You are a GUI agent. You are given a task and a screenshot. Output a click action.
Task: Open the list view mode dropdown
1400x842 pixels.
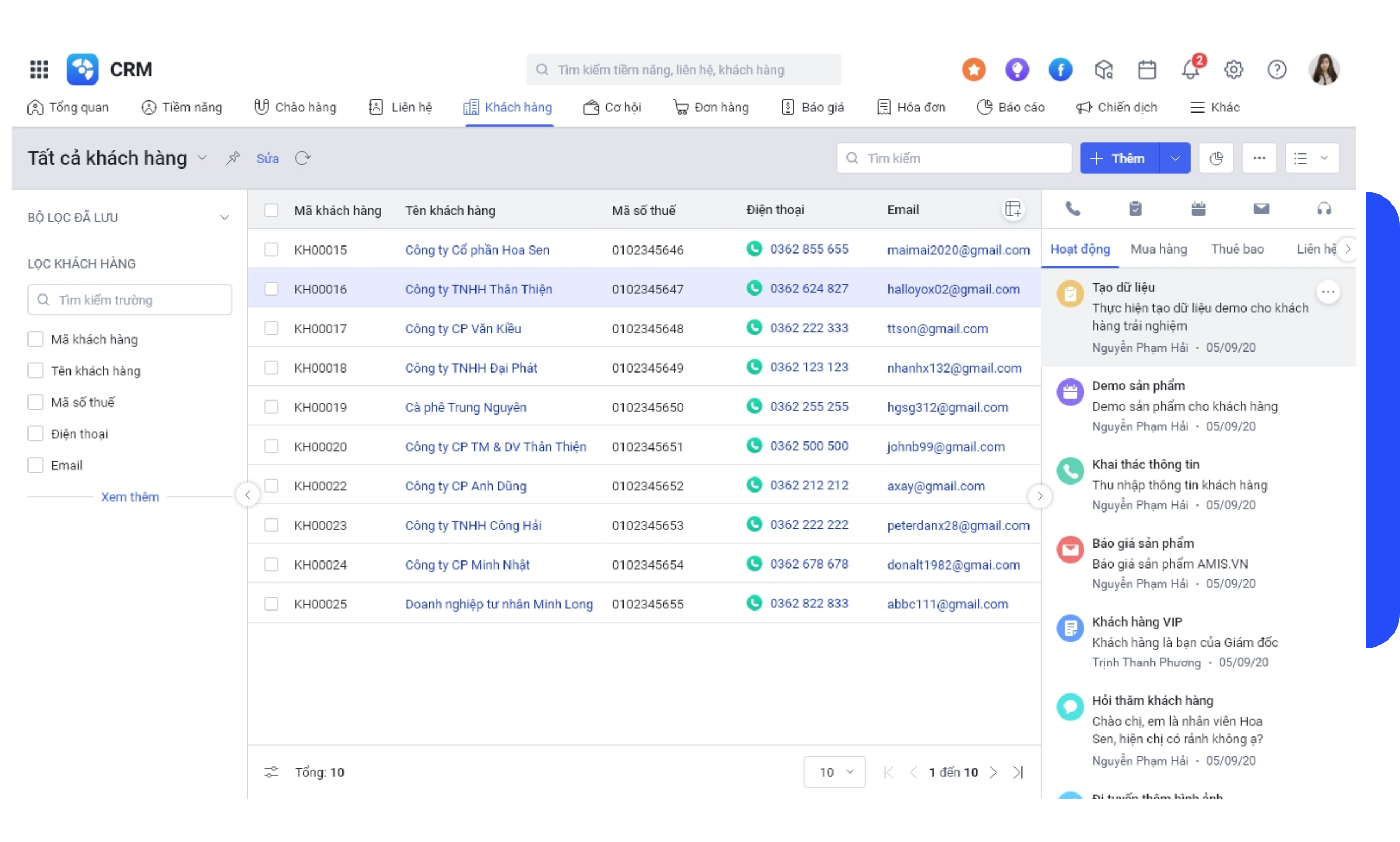pyautogui.click(x=1312, y=158)
